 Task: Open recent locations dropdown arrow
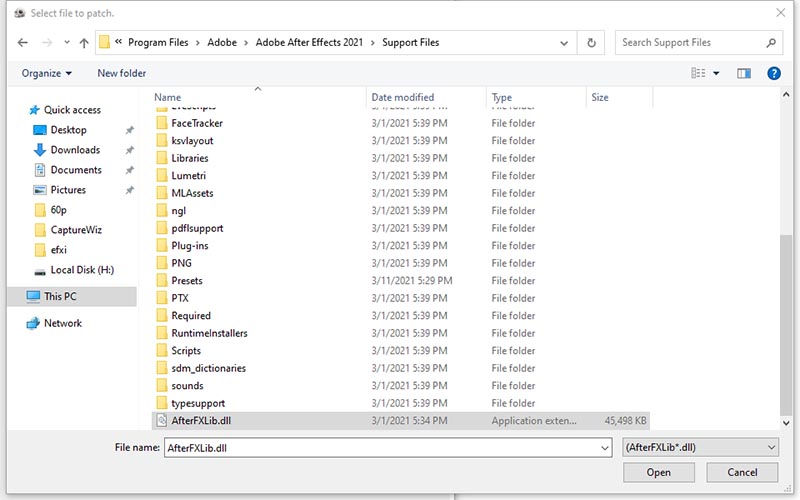click(x=67, y=42)
